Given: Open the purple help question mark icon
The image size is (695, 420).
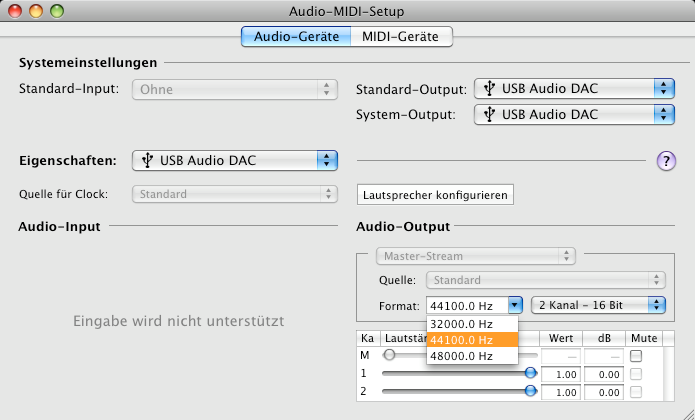Looking at the screenshot, I should [666, 160].
